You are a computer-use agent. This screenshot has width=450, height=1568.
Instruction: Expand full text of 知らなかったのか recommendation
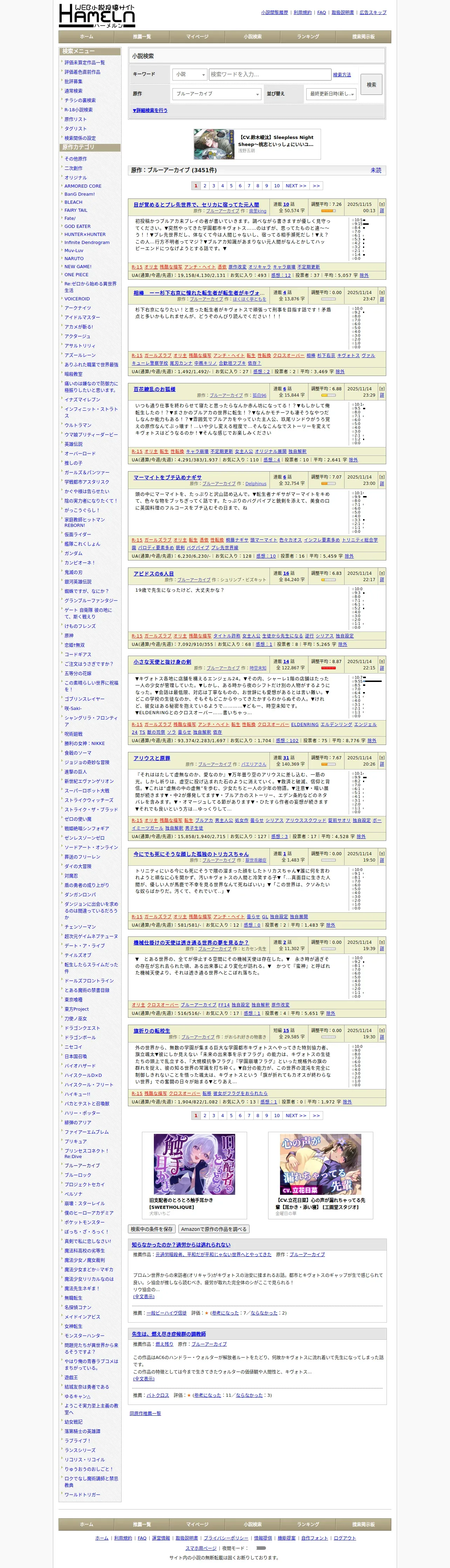[x=143, y=1297]
